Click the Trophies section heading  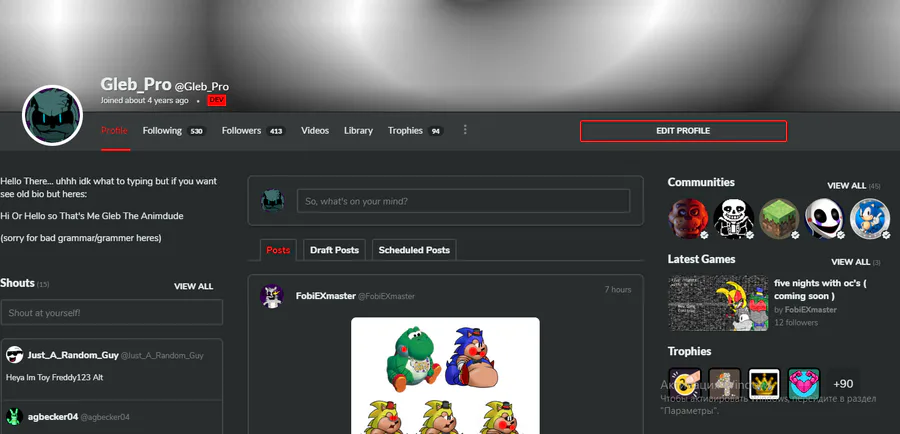(x=689, y=351)
